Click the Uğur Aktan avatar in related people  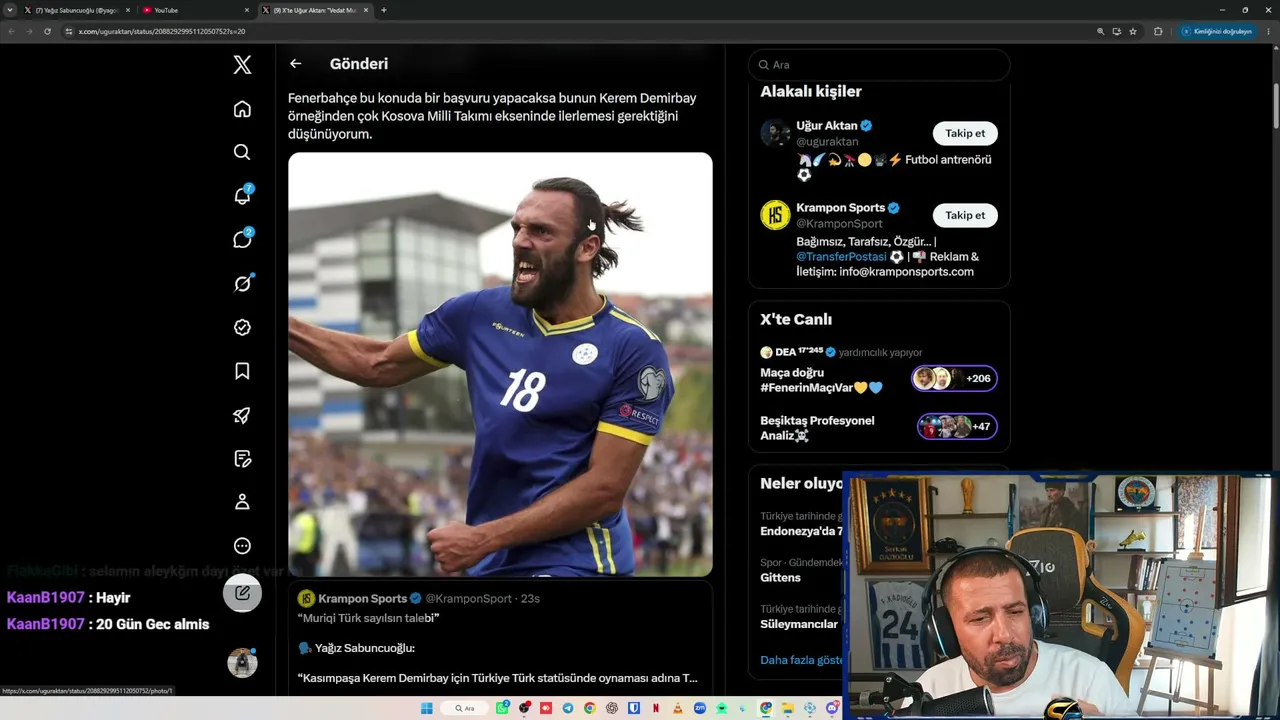tap(775, 133)
